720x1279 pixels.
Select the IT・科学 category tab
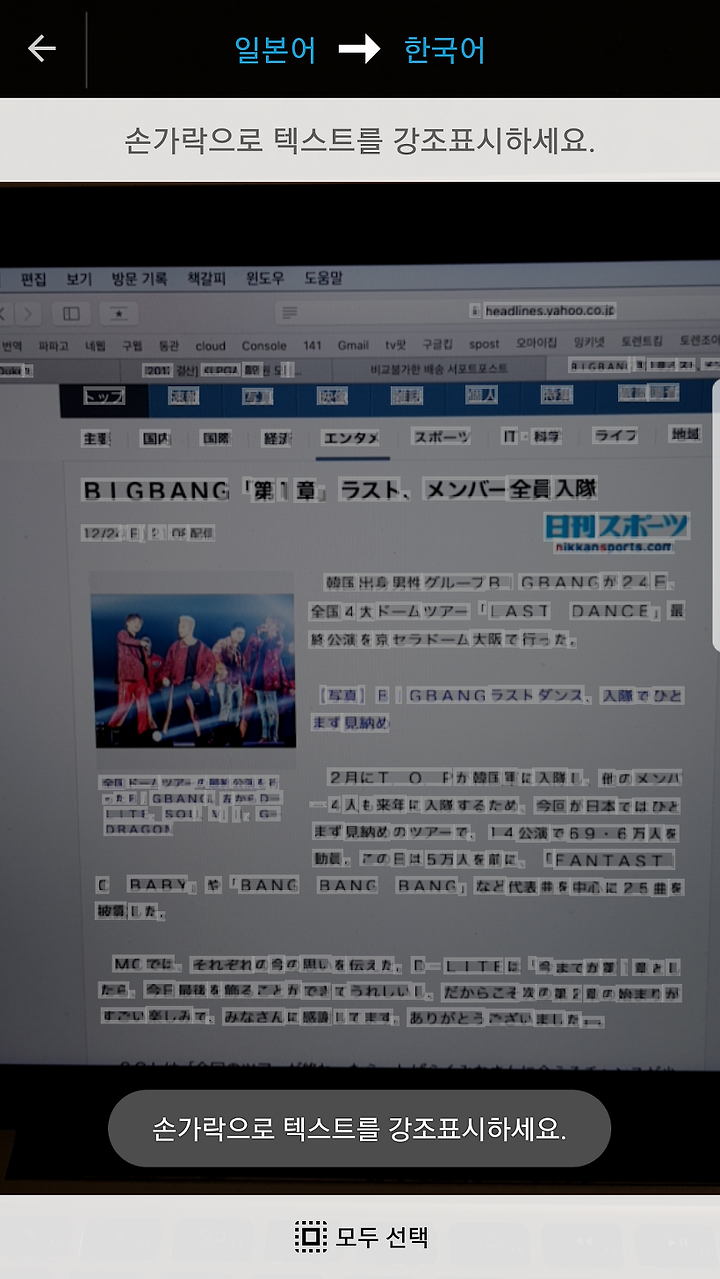coord(532,436)
